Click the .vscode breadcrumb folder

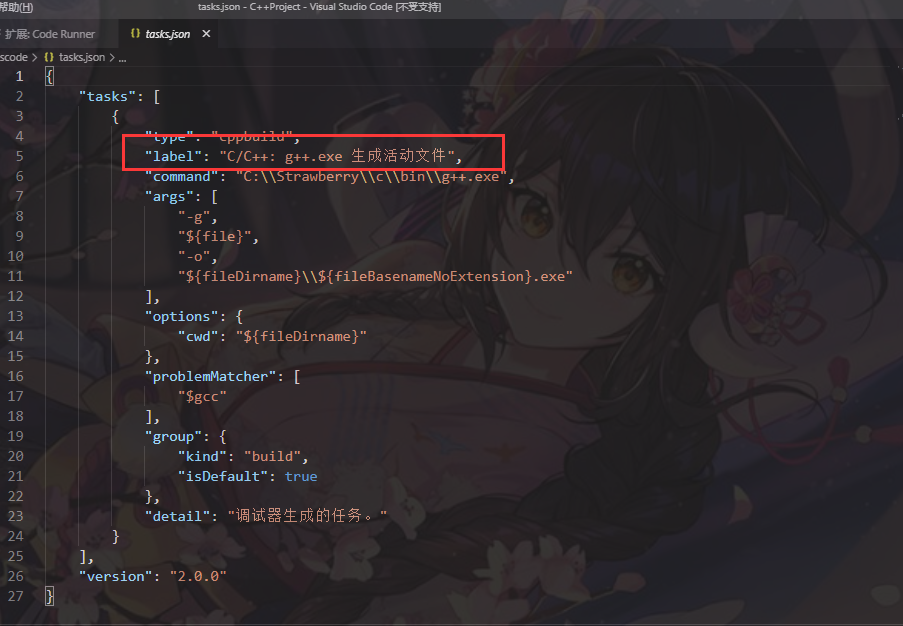click(14, 57)
